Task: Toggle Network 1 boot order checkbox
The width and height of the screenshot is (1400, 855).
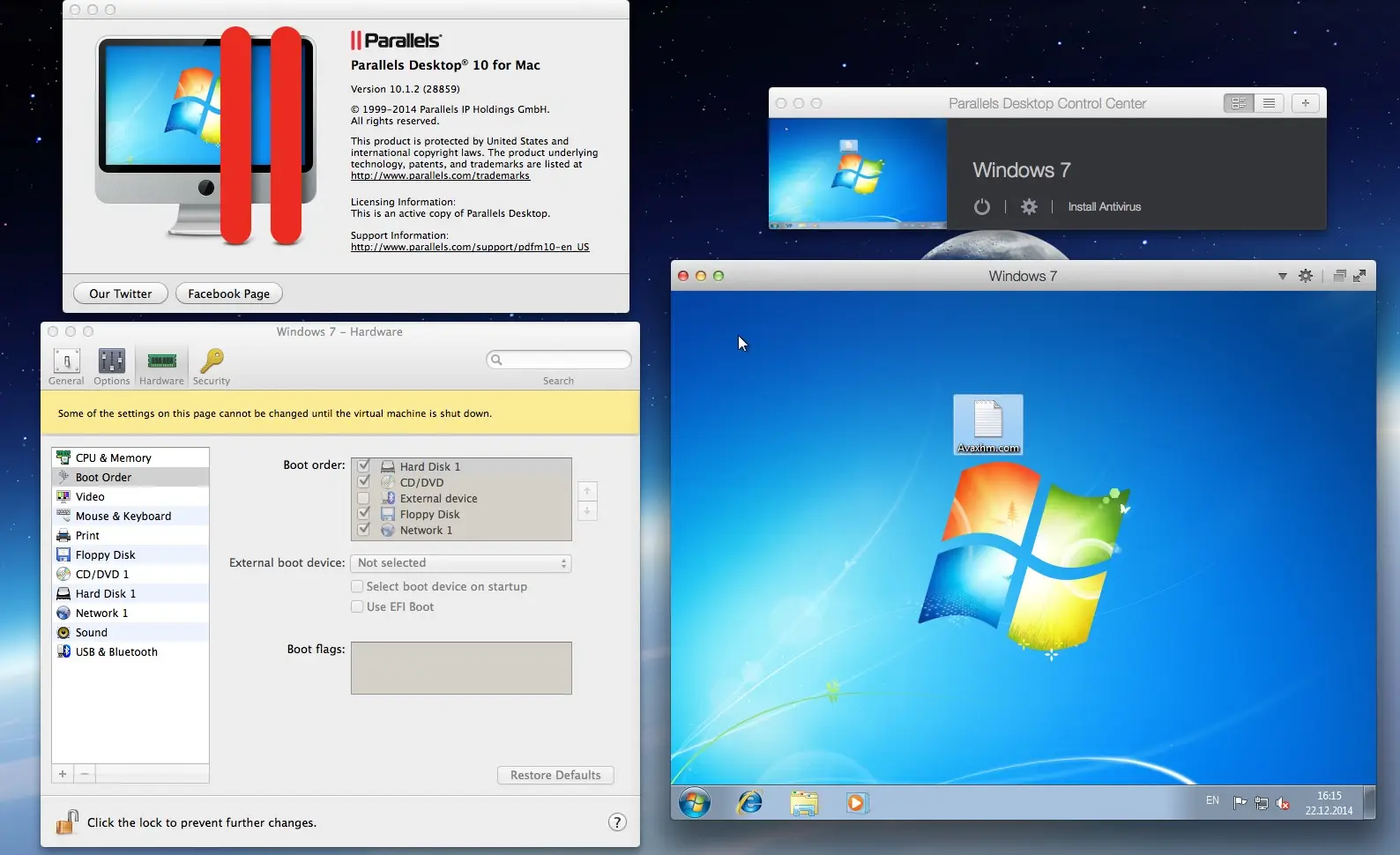Action: [x=363, y=529]
